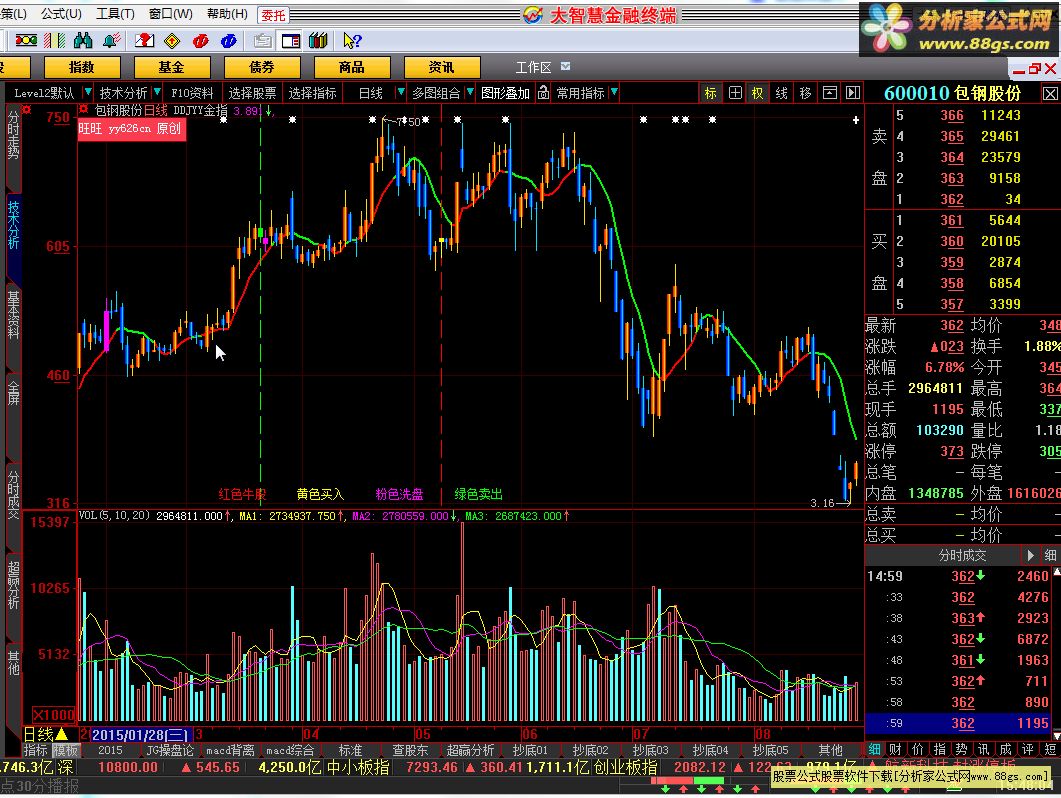Viewport: 1061px width, 798px height.
Task: Select the 抄底01 indicator tab
Action: coord(530,750)
